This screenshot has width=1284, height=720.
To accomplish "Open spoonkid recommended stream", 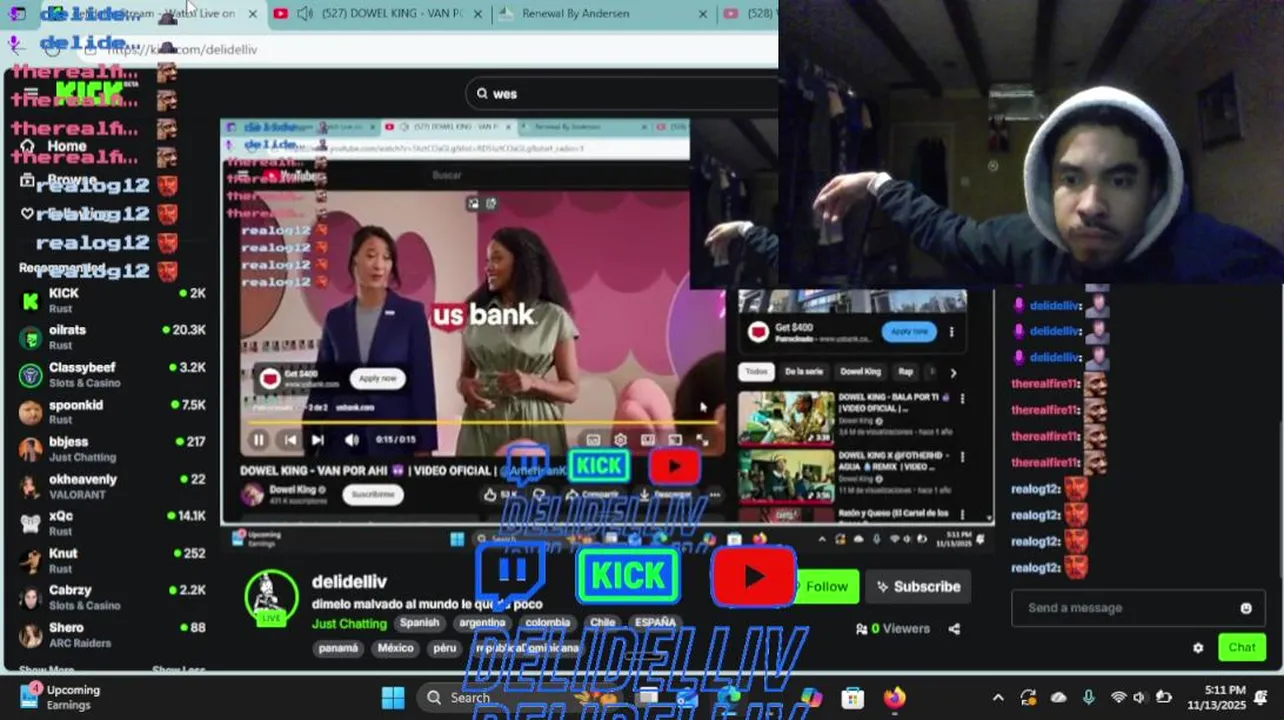I will pyautogui.click(x=112, y=412).
